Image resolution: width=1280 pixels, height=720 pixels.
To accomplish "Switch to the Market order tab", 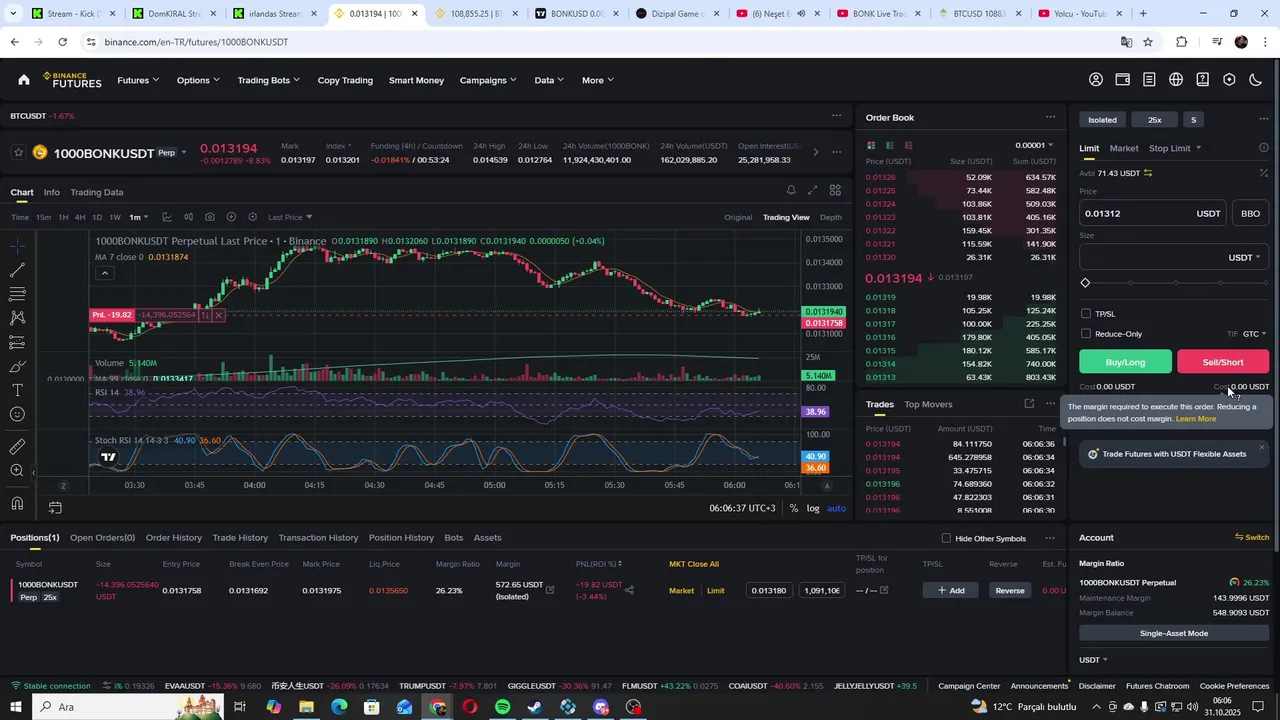I will [1124, 148].
